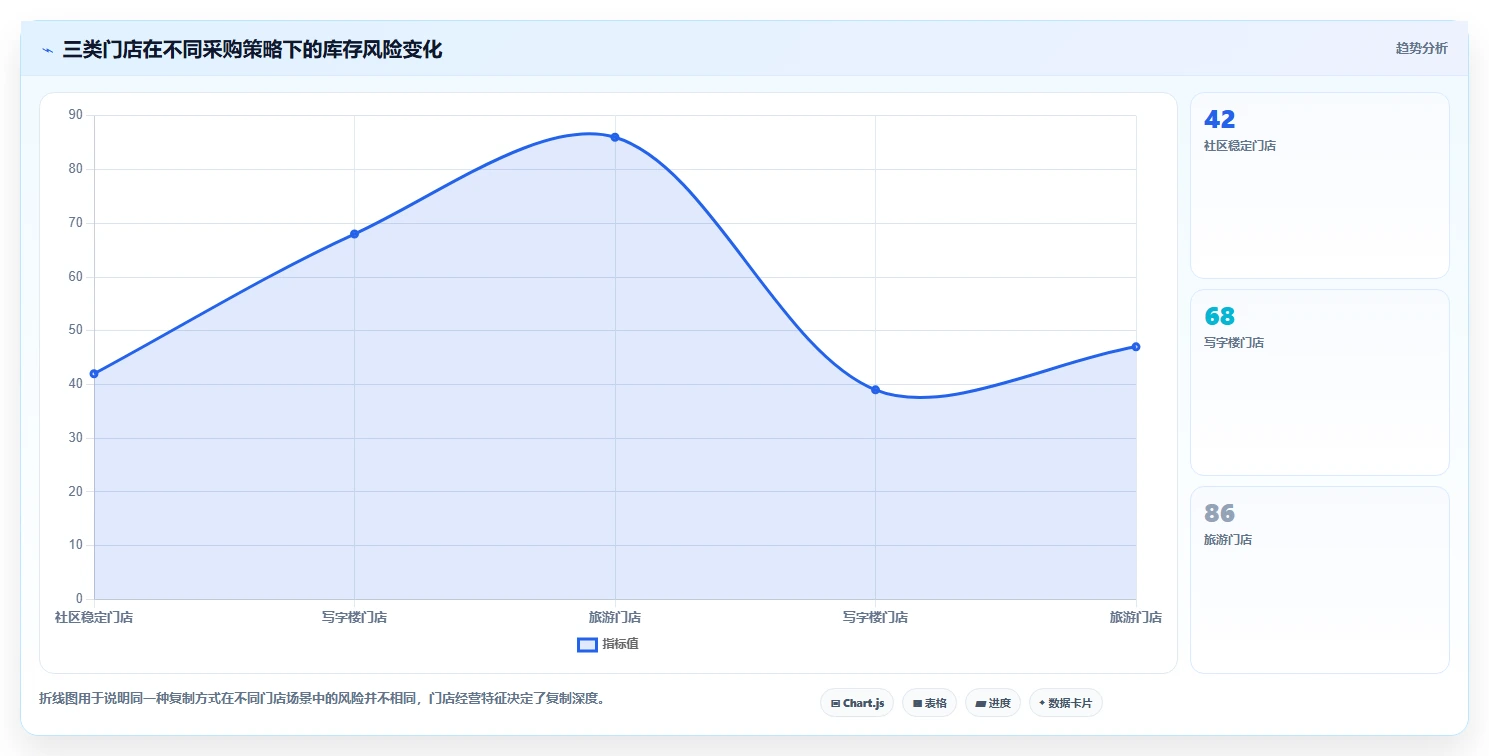Click the description text starting with 折线图用于说明
The width and height of the screenshot is (1489, 756).
tap(321, 698)
